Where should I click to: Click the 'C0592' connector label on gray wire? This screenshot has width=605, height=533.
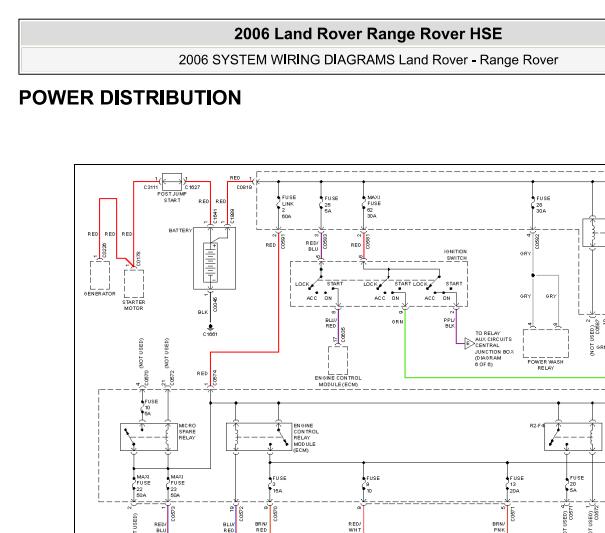[537, 241]
